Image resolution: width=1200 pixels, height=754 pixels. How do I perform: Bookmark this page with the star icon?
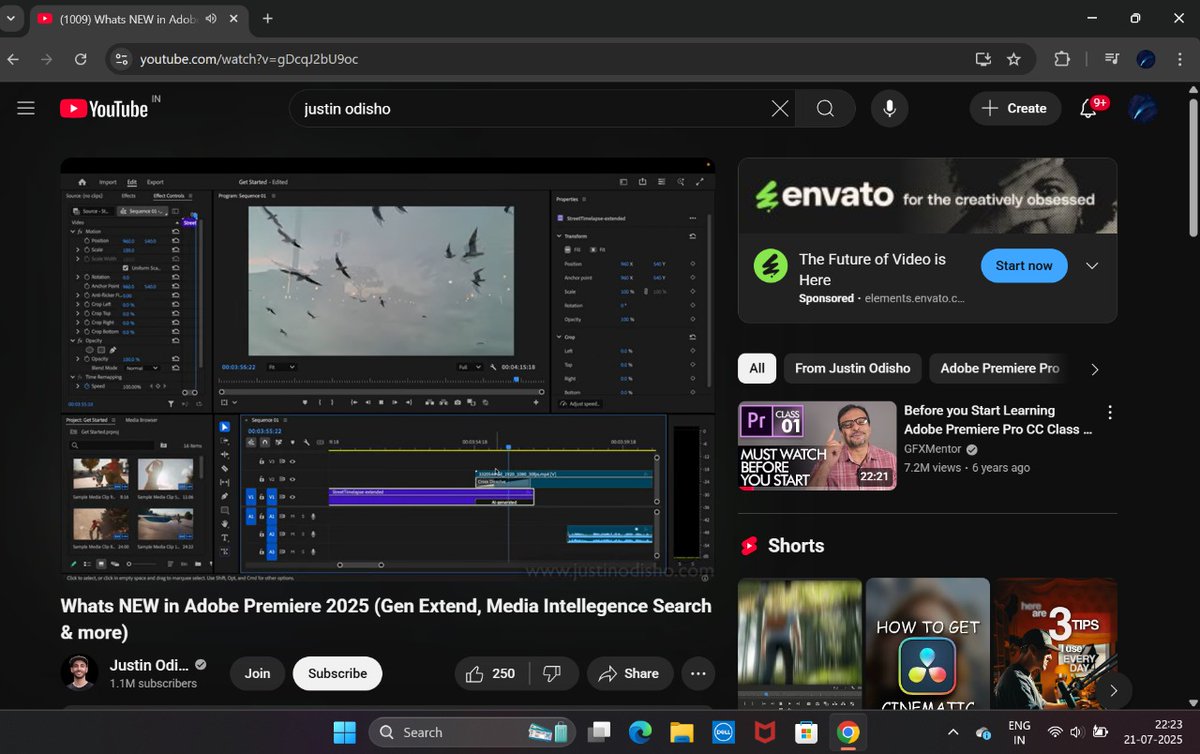(1014, 59)
